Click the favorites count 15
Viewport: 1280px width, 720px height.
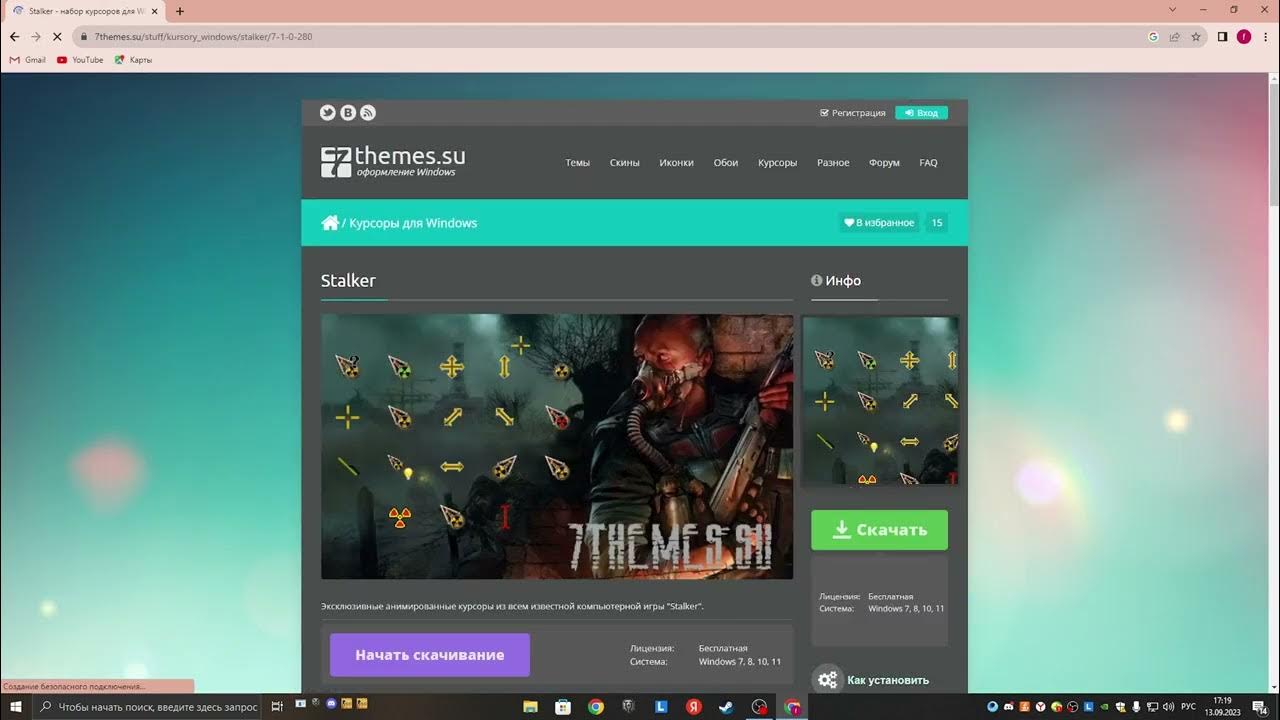(x=937, y=223)
